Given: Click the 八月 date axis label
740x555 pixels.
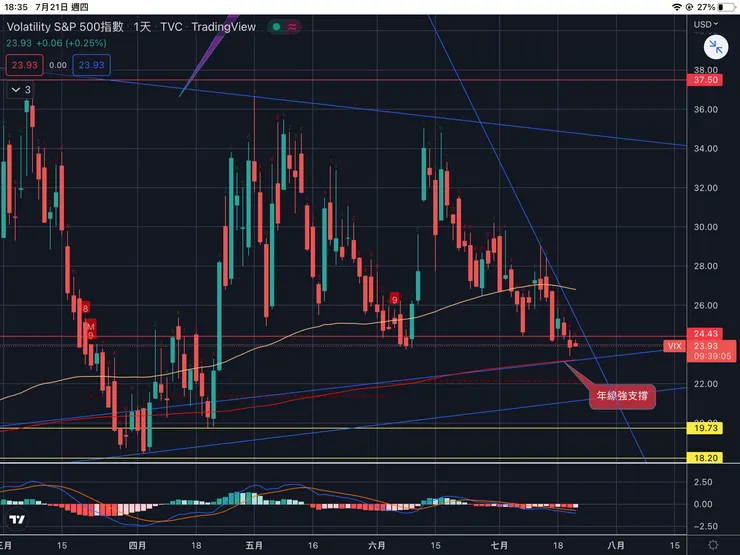Looking at the screenshot, I should click(x=615, y=546).
